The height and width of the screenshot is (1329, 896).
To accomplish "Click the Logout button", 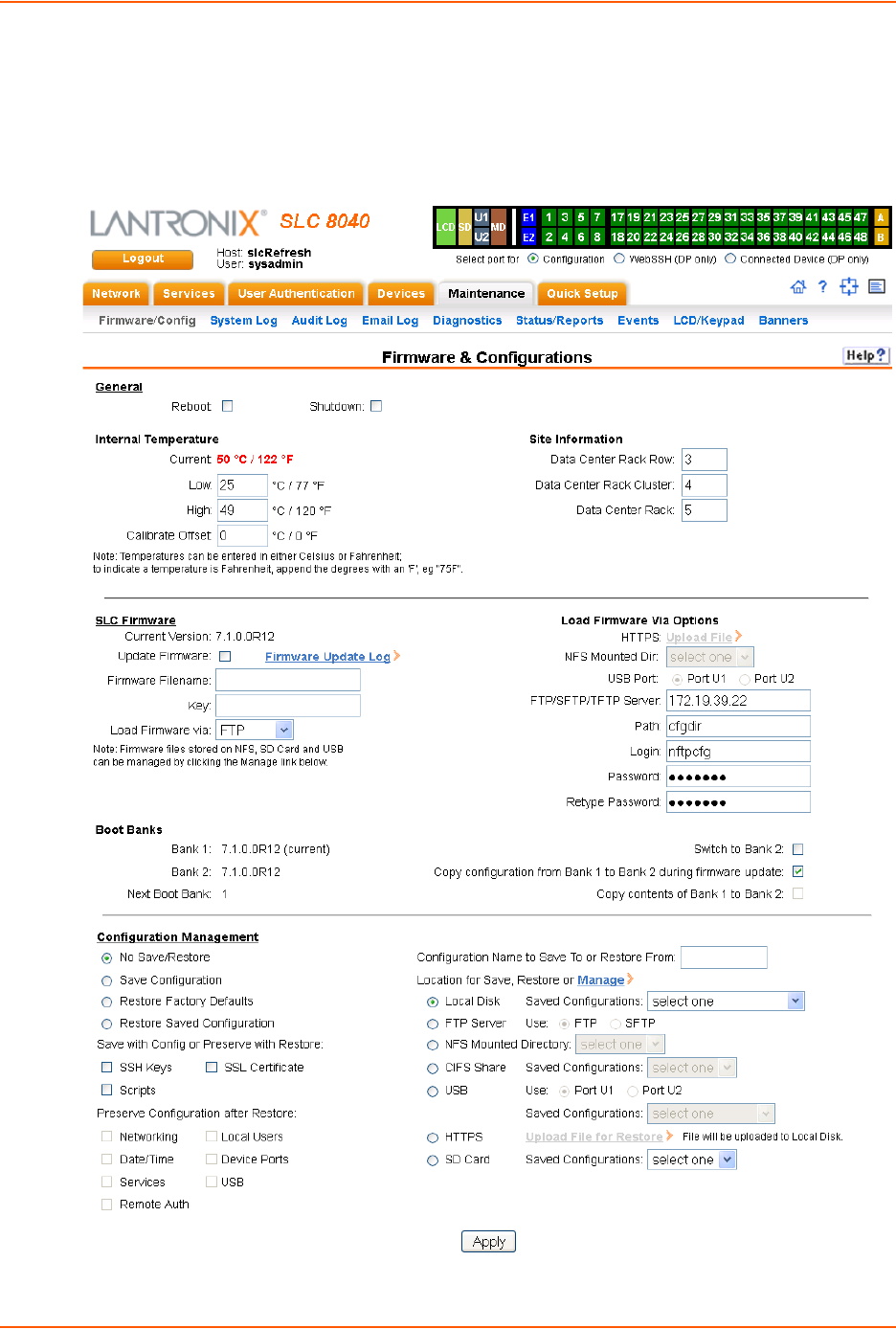I will click(143, 259).
